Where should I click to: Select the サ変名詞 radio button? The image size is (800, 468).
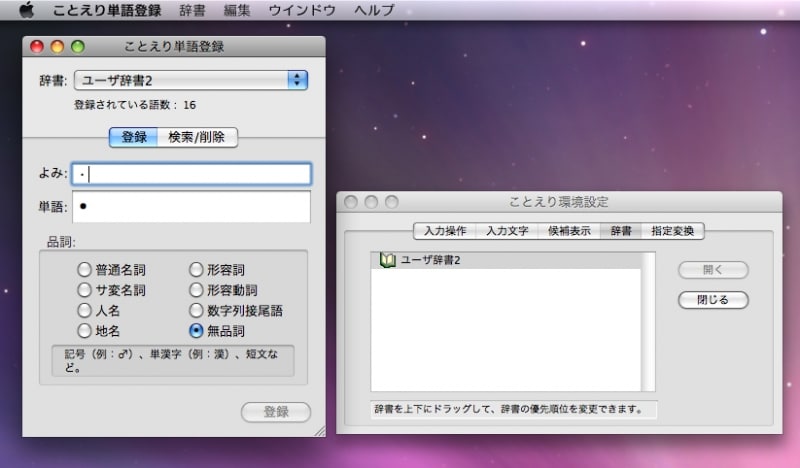pyautogui.click(x=84, y=290)
